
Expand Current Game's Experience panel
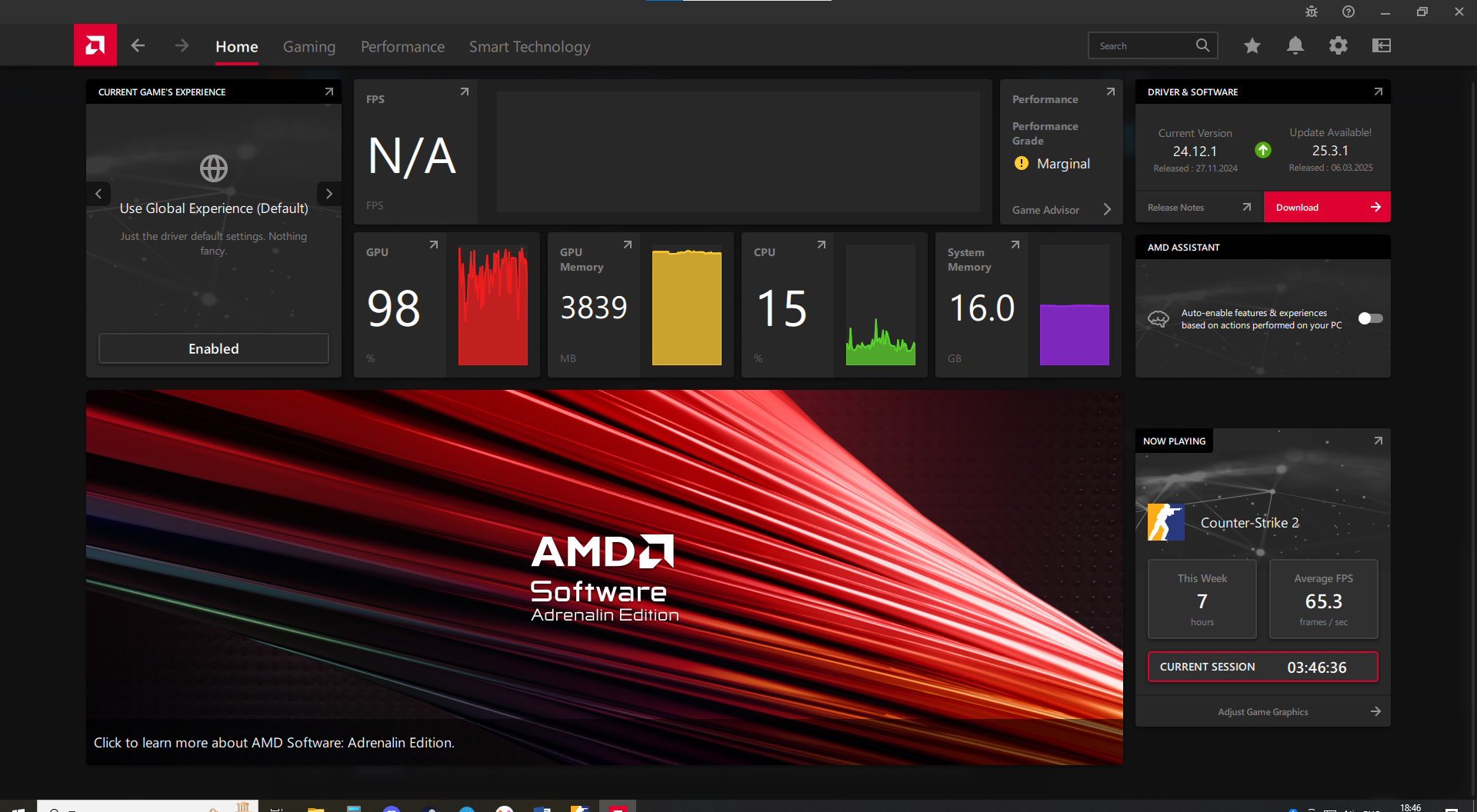(x=329, y=92)
